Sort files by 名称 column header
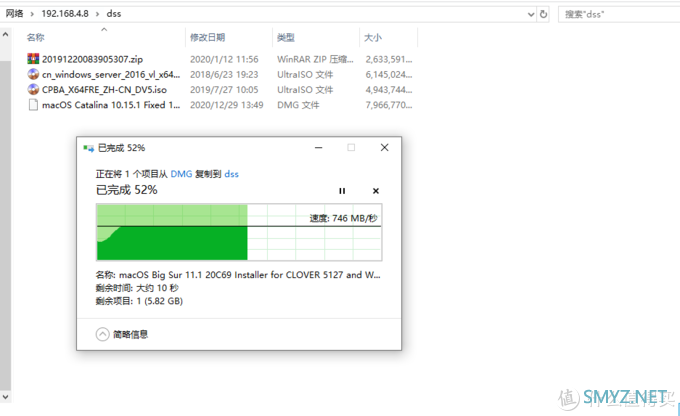The image size is (680, 416). tap(36, 37)
